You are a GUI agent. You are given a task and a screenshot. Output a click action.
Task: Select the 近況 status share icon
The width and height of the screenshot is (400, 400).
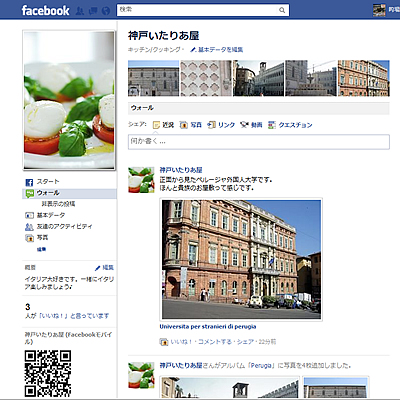[x=156, y=125]
